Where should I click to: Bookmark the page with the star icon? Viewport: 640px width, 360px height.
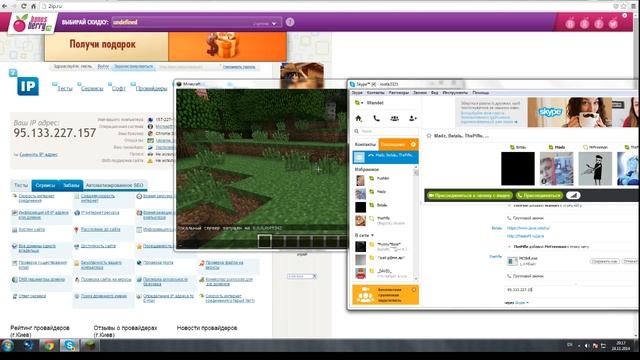point(623,6)
